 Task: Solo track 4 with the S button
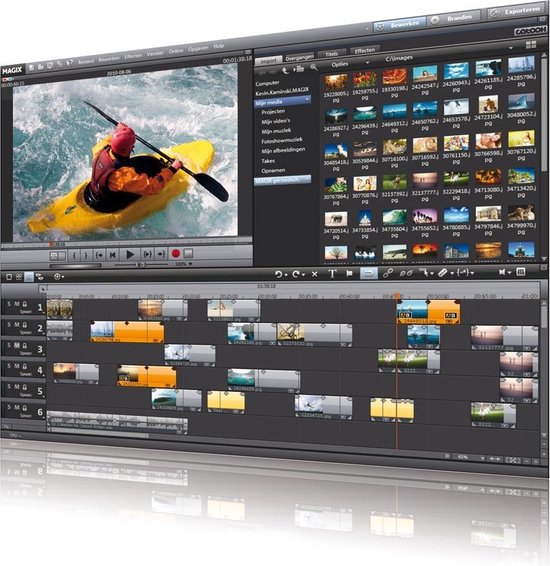tap(9, 366)
